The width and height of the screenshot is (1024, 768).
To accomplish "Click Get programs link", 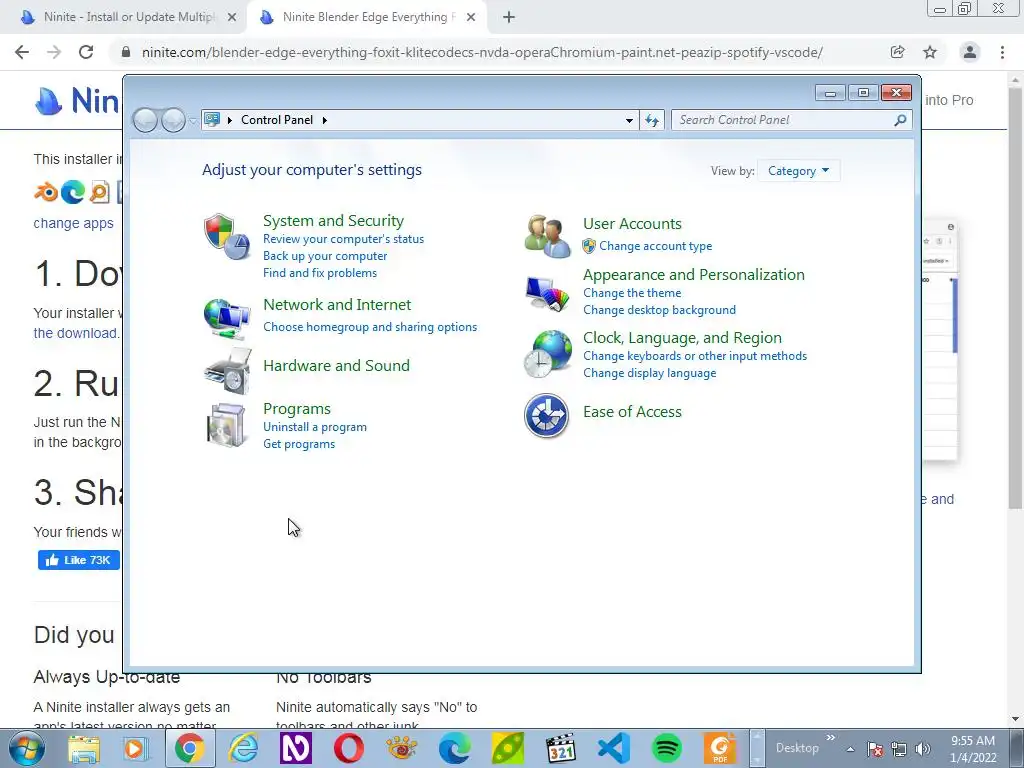I will [299, 444].
